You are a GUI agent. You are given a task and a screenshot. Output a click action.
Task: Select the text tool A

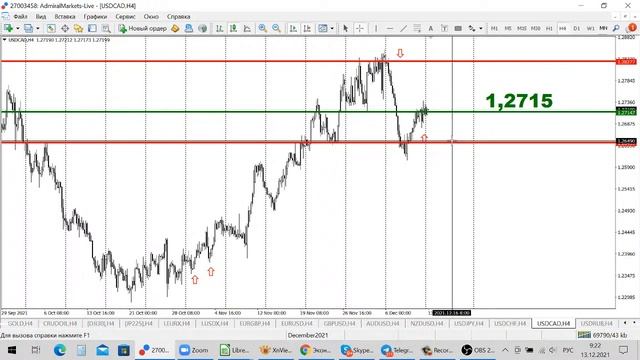[x=431, y=28]
